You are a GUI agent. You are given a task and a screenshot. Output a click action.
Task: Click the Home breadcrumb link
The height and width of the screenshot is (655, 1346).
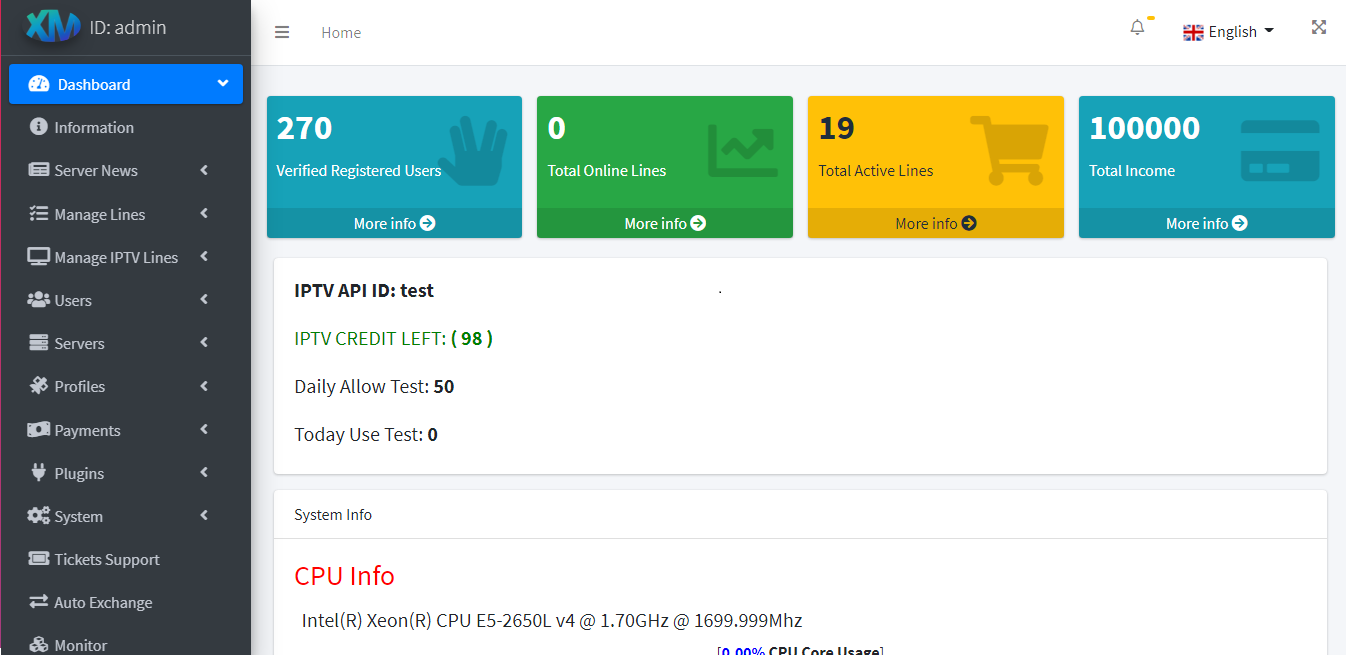coord(341,32)
